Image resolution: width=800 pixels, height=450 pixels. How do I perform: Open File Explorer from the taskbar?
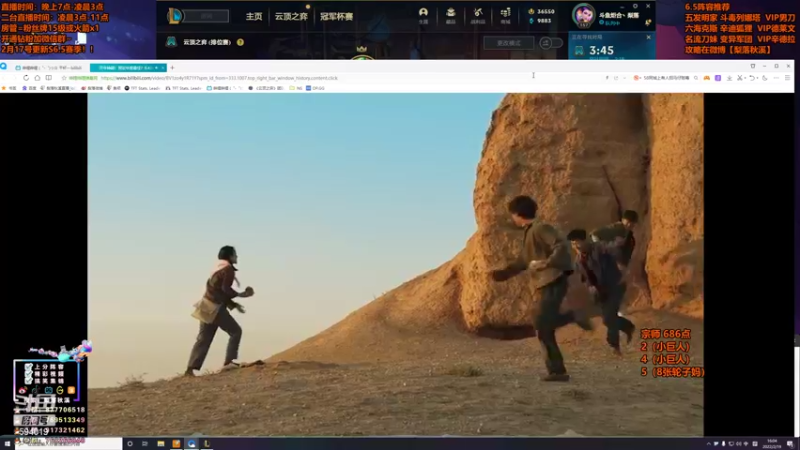161,444
